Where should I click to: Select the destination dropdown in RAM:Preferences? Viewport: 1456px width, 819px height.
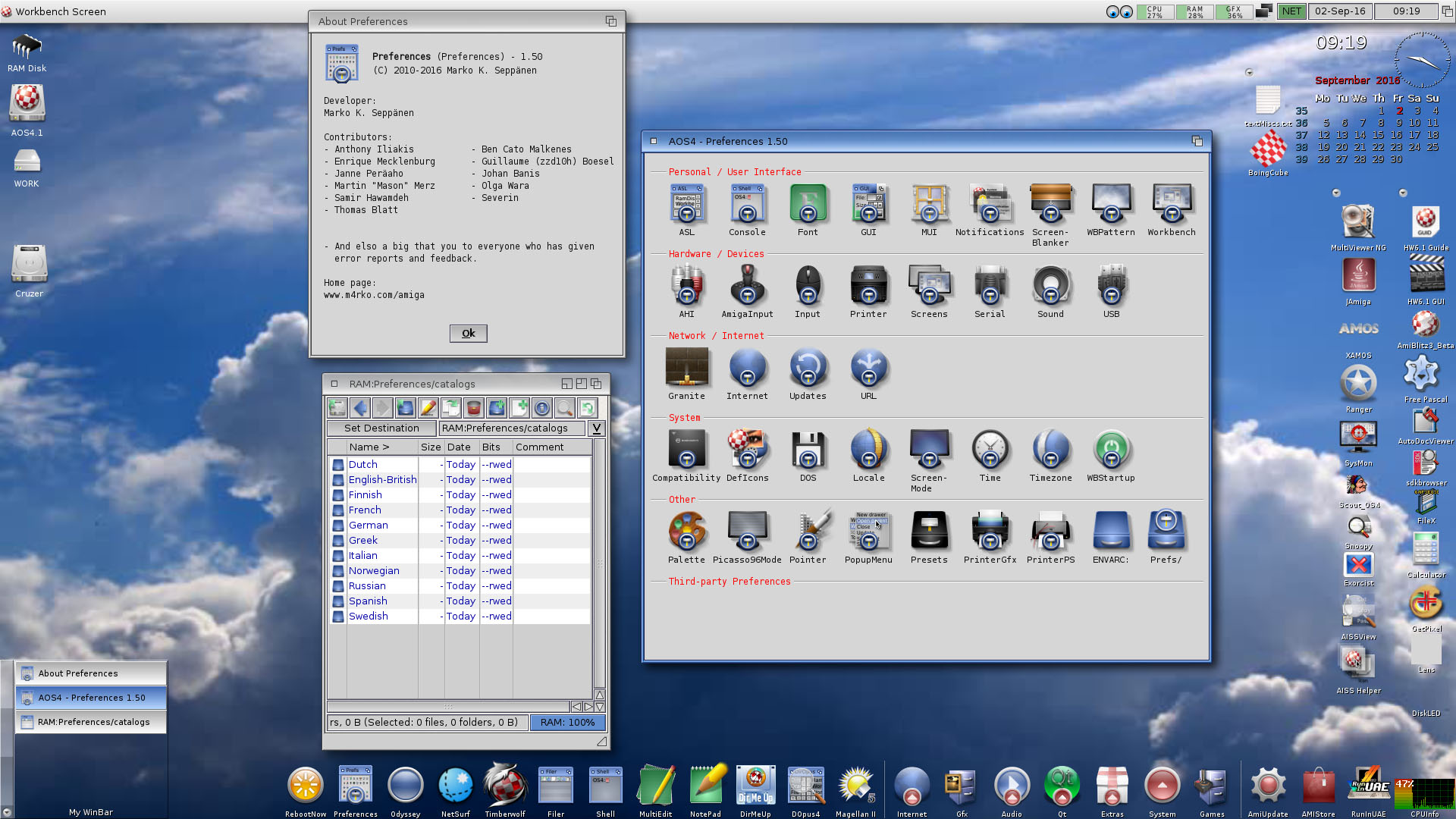(x=597, y=429)
